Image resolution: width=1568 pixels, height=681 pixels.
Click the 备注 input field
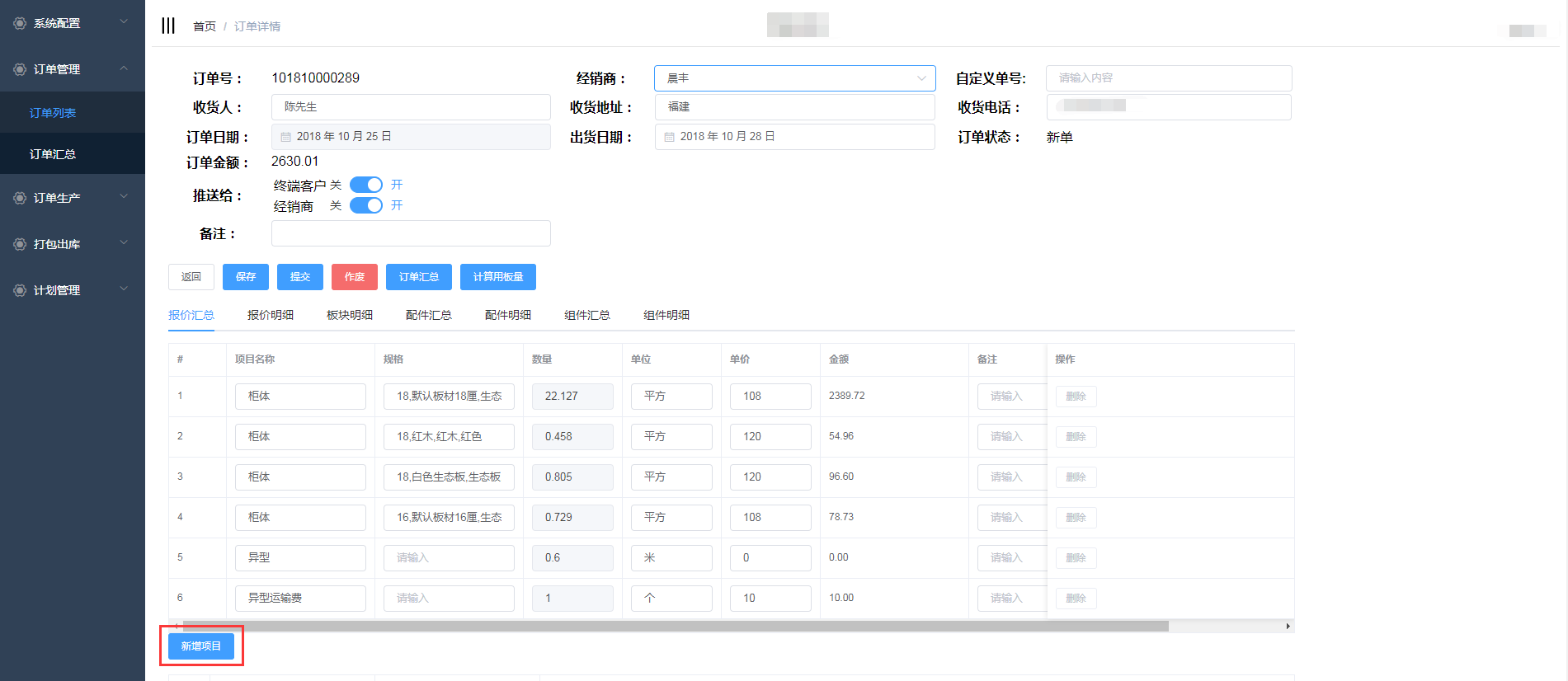click(x=411, y=233)
